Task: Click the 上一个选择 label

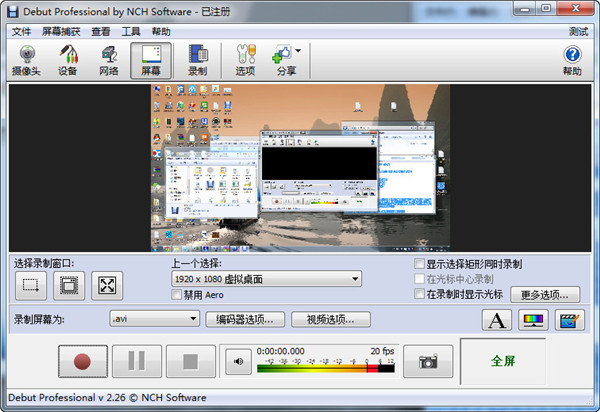Action: (x=196, y=263)
